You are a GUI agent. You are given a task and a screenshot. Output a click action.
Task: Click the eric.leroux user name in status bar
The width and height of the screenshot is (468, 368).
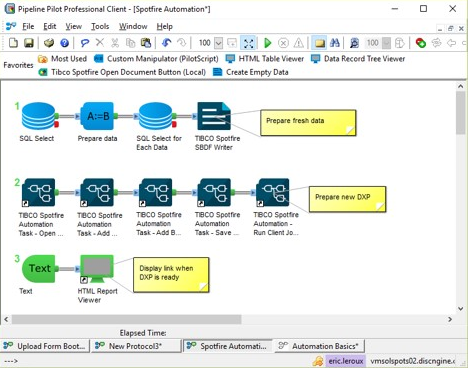click(x=346, y=361)
